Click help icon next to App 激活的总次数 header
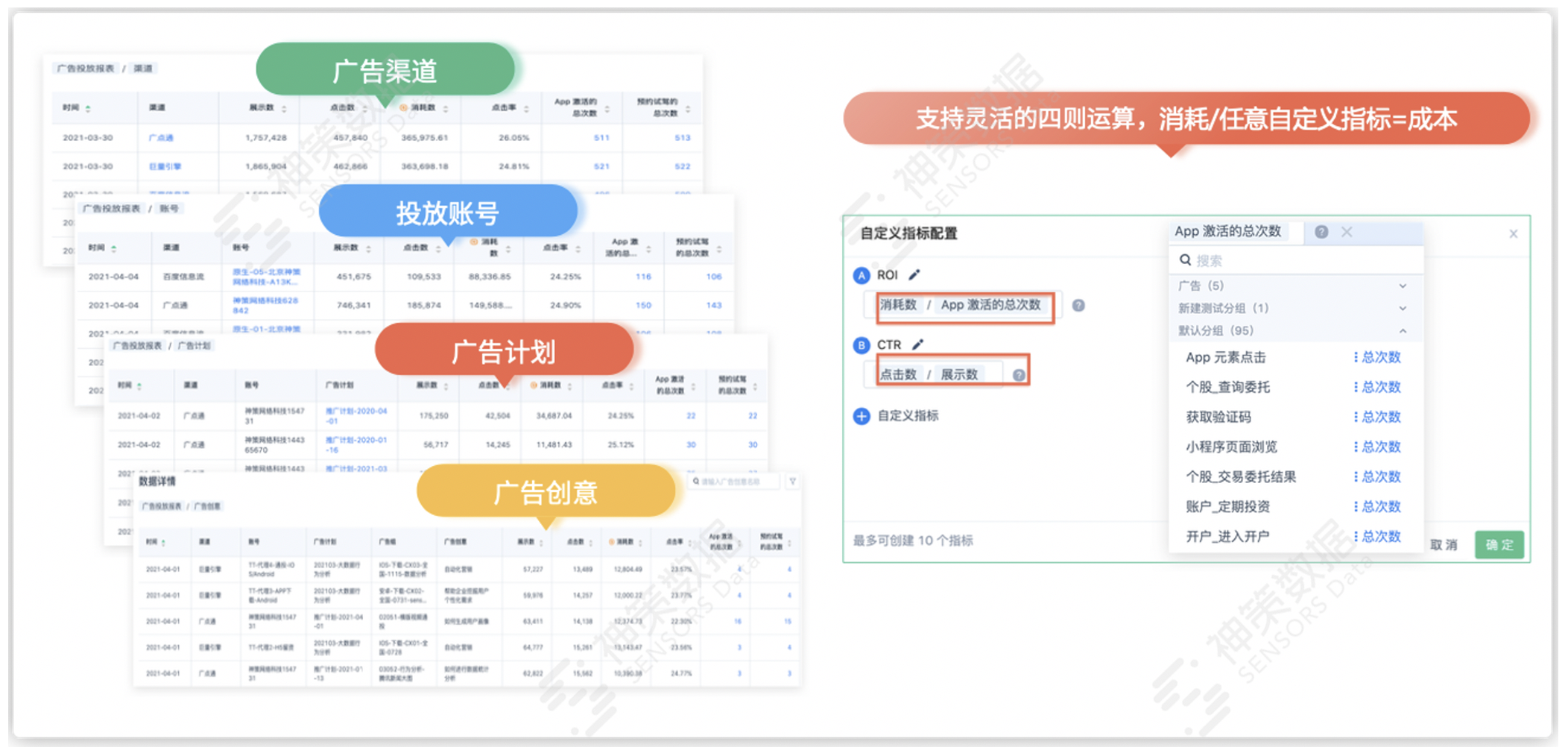The image size is (1568, 756). point(1321,232)
